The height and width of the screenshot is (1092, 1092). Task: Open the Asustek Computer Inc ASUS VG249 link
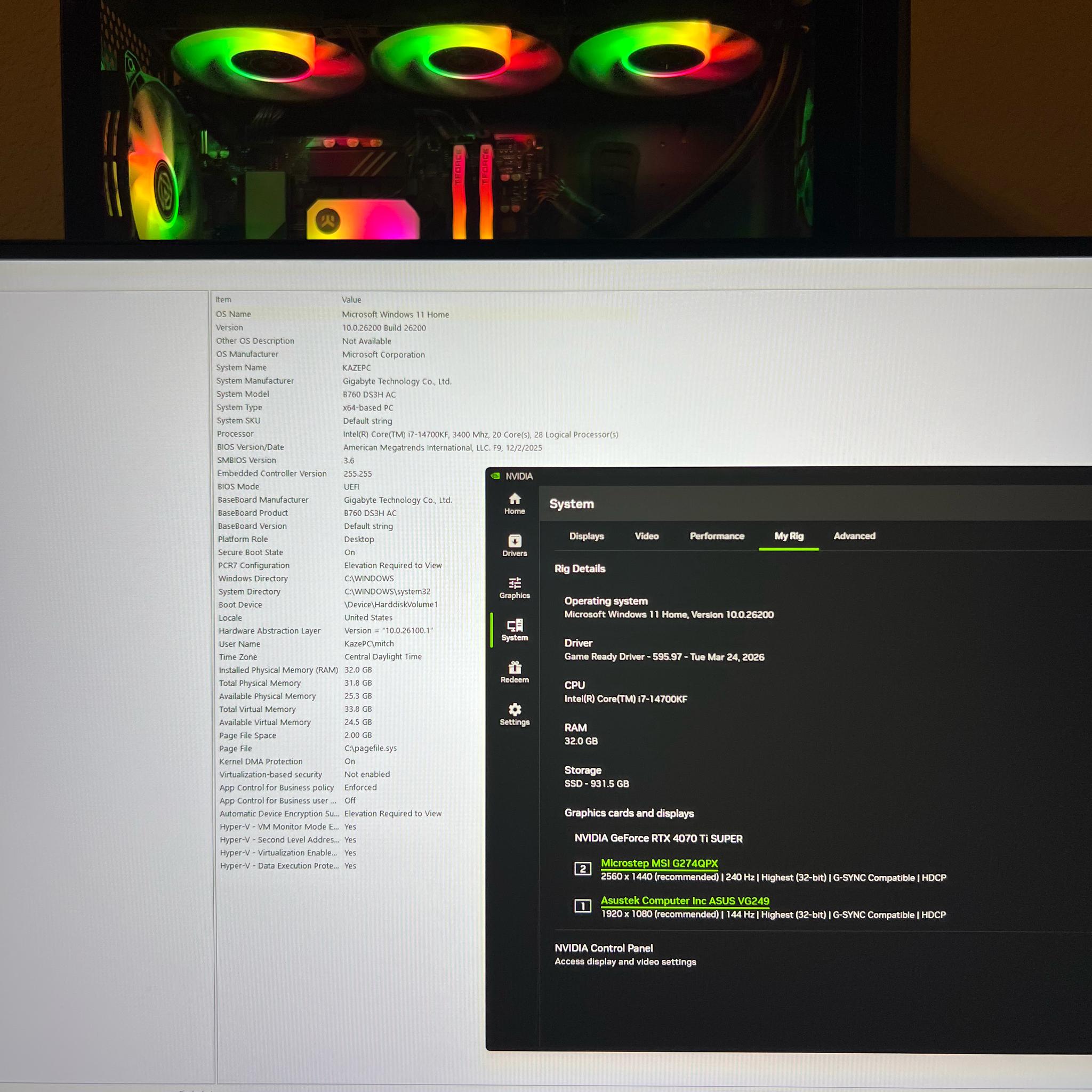tap(685, 901)
